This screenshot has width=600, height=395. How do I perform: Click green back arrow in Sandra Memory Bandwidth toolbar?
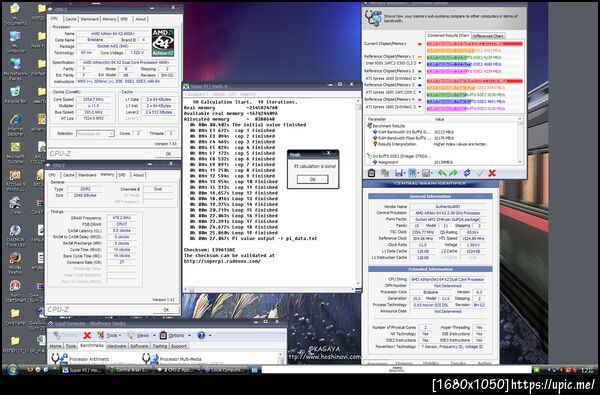[x=442, y=173]
